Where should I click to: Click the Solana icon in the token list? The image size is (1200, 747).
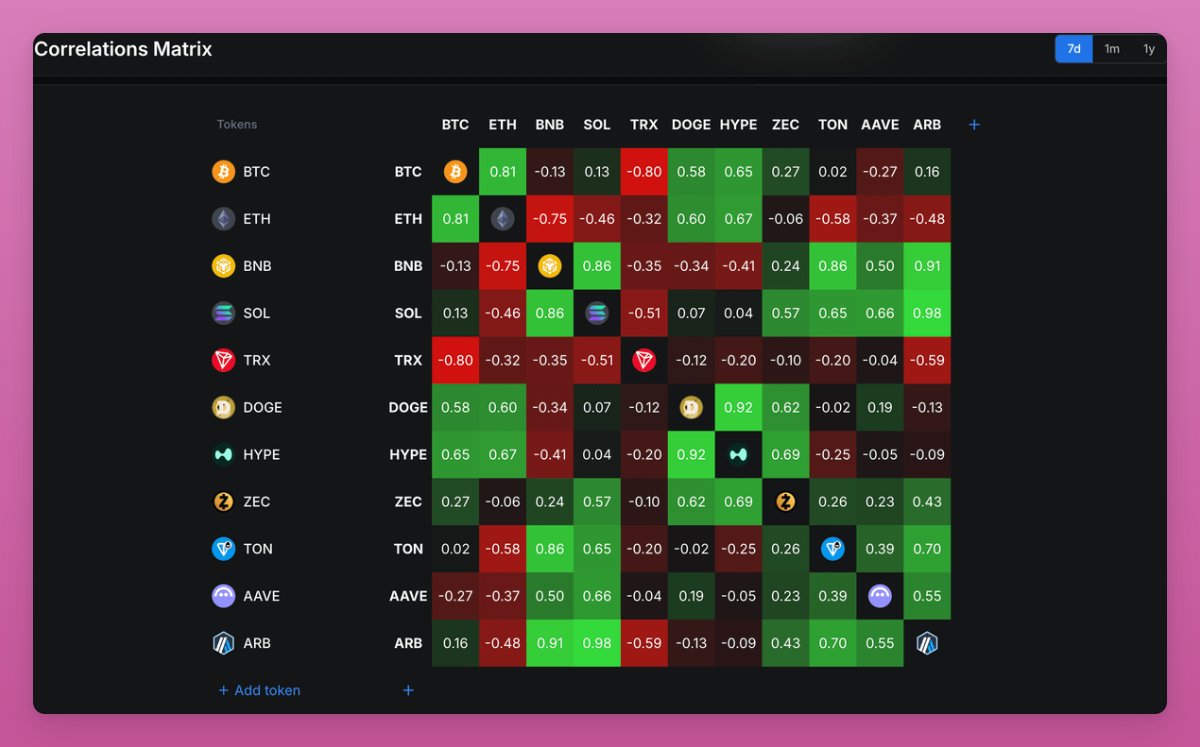tap(223, 313)
